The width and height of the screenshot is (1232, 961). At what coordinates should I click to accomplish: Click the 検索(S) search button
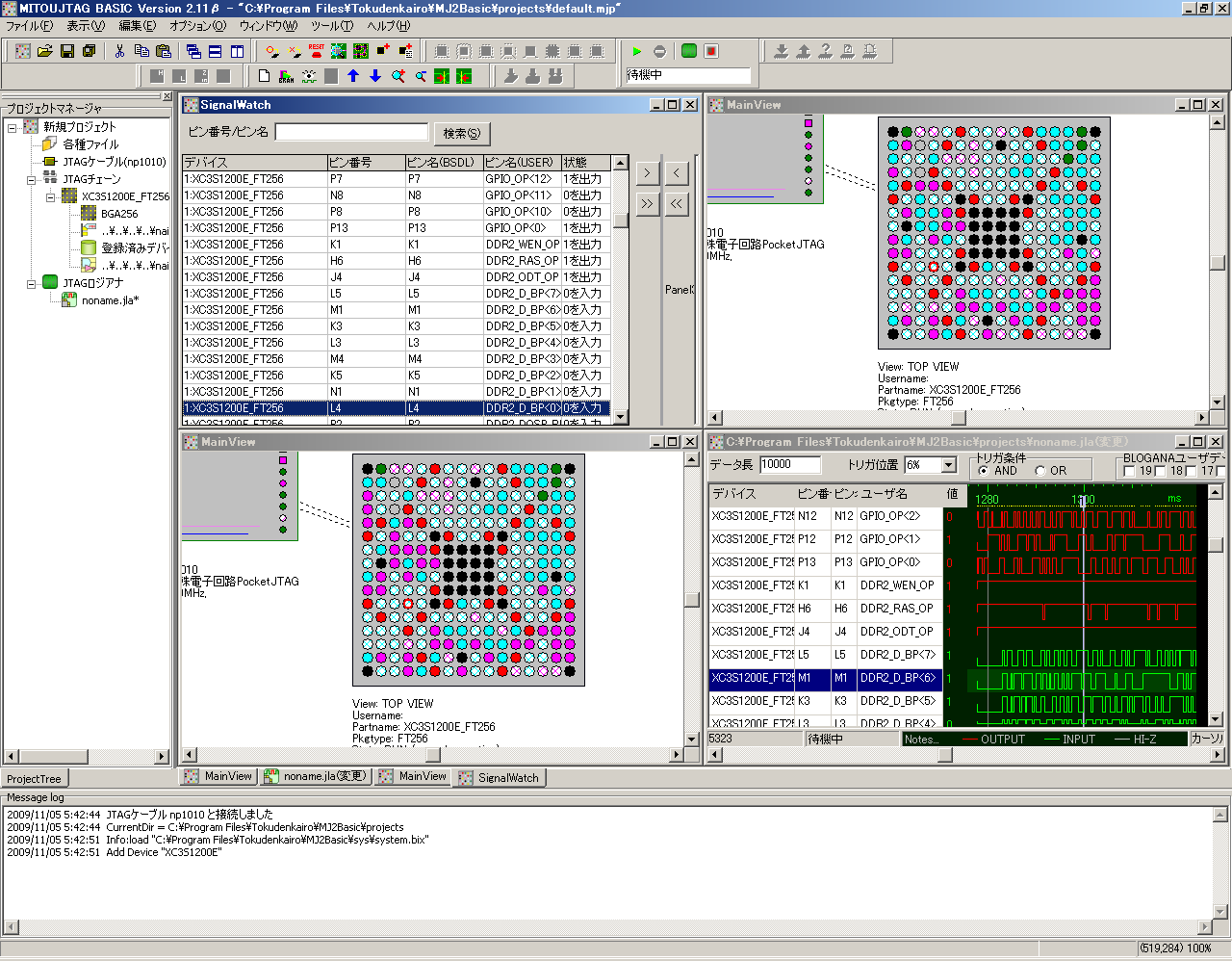click(x=462, y=133)
